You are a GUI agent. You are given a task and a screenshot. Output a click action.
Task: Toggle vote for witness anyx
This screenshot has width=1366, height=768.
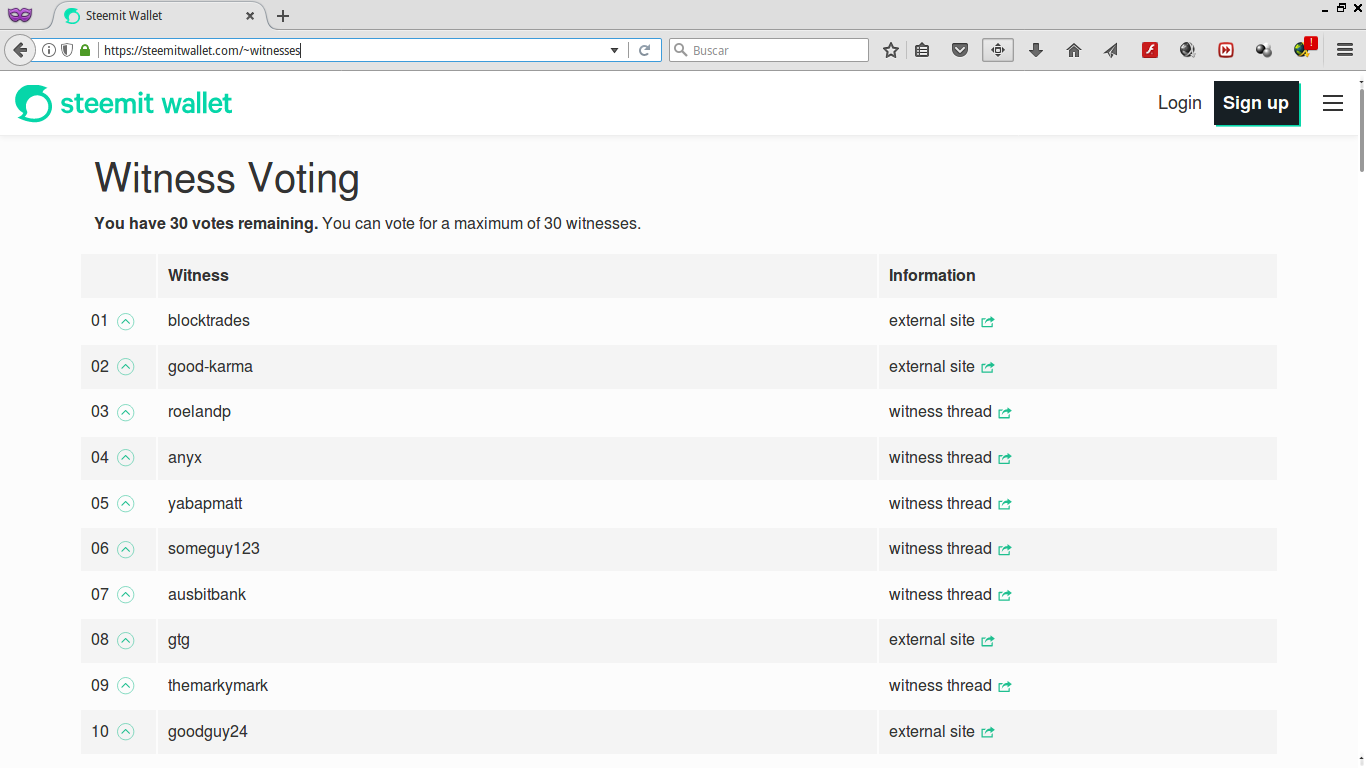[125, 458]
